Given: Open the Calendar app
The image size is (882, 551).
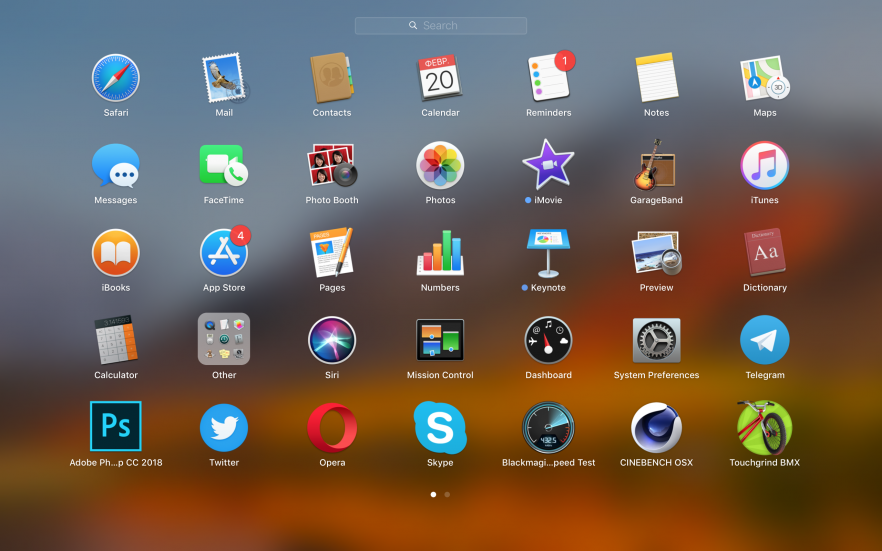Looking at the screenshot, I should (x=440, y=78).
